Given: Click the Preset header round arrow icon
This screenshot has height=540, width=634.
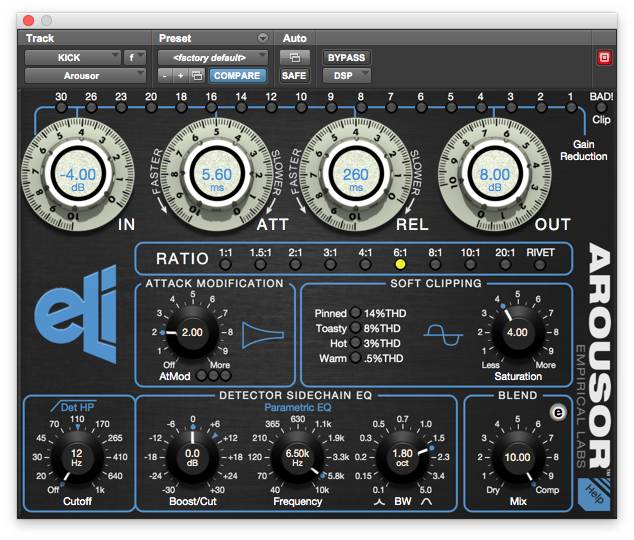Looking at the screenshot, I should tap(263, 38).
